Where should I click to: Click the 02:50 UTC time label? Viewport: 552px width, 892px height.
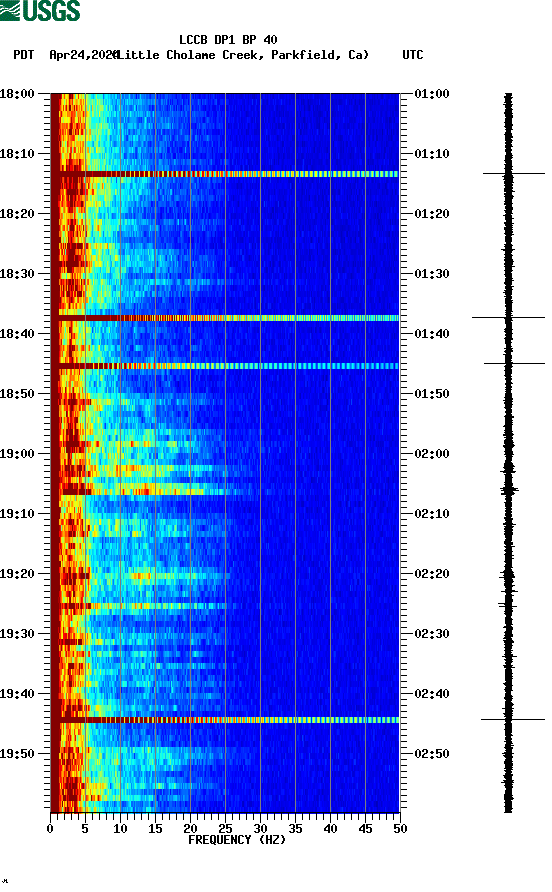point(432,754)
